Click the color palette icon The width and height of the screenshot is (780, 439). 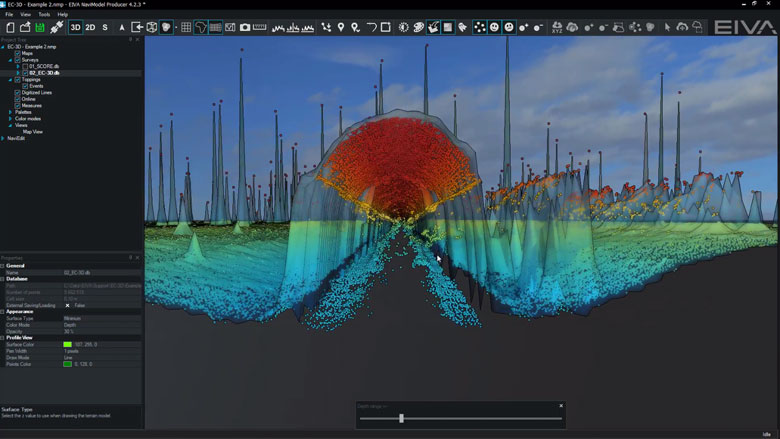pyautogui.click(x=418, y=27)
